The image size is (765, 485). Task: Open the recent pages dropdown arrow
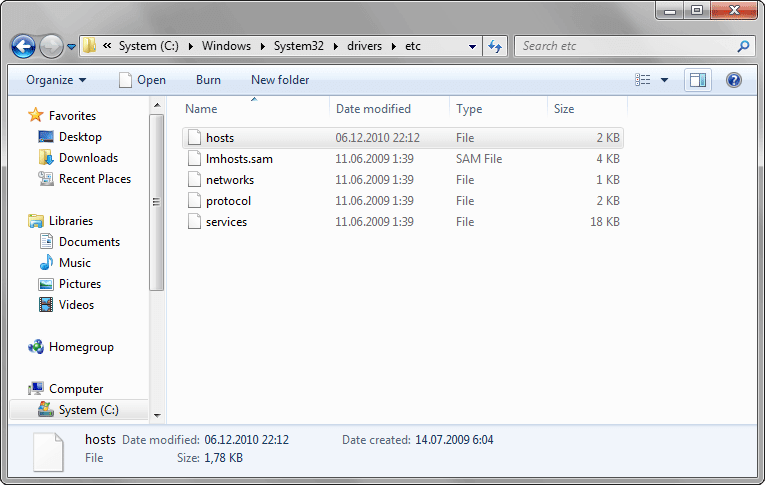click(71, 47)
